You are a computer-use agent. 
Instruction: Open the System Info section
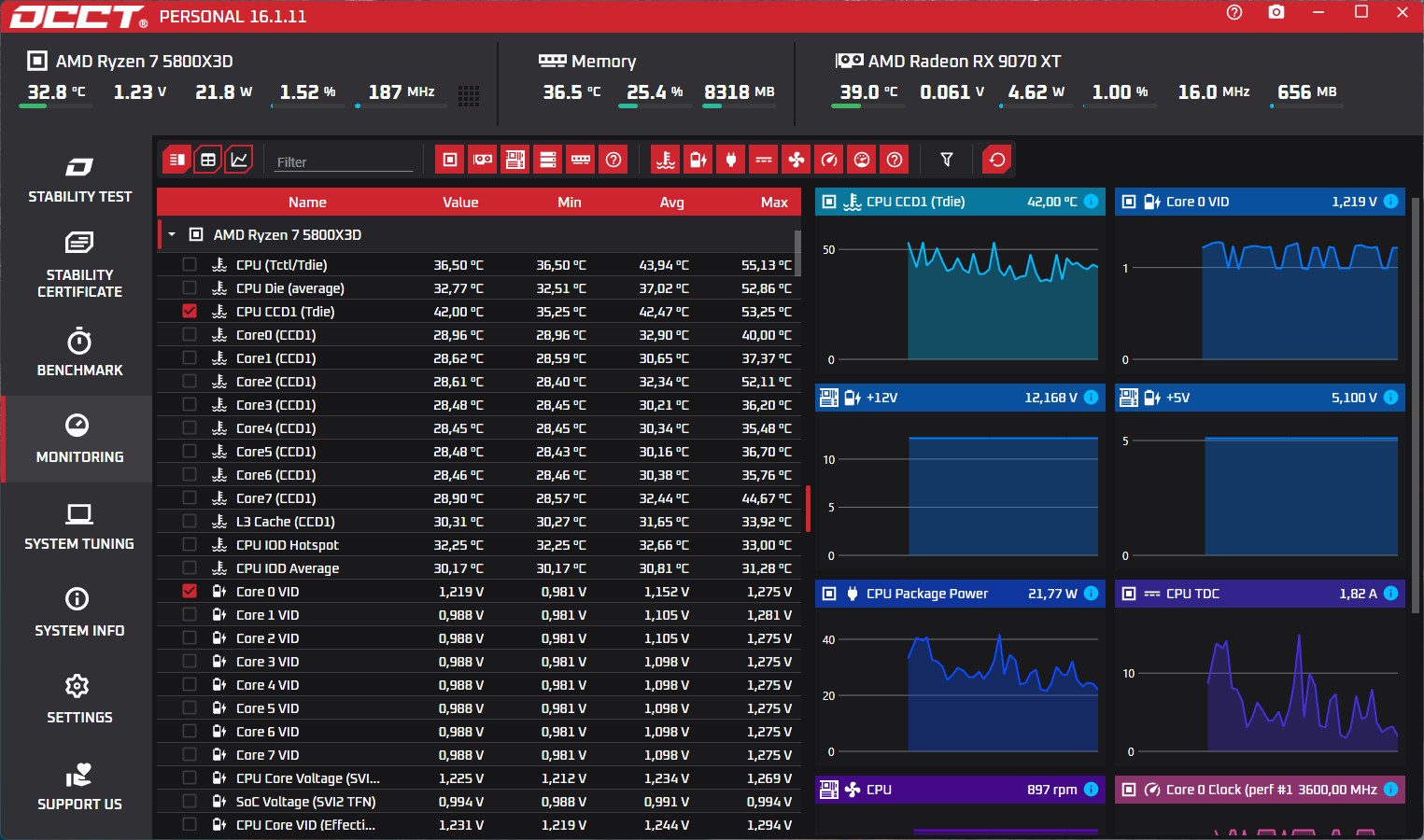coord(79,612)
